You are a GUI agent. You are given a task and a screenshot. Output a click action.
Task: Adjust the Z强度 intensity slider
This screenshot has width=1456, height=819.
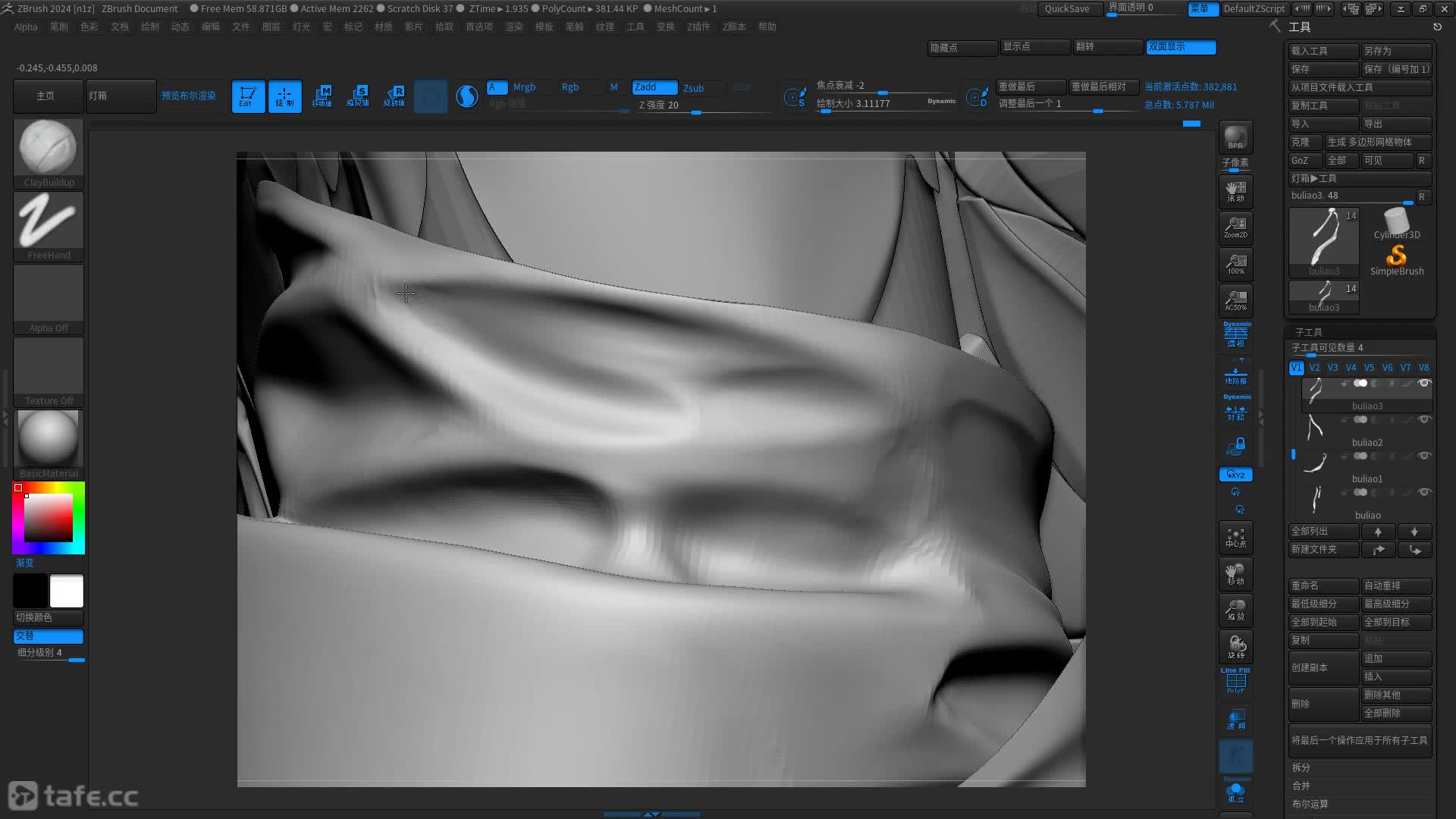703,105
